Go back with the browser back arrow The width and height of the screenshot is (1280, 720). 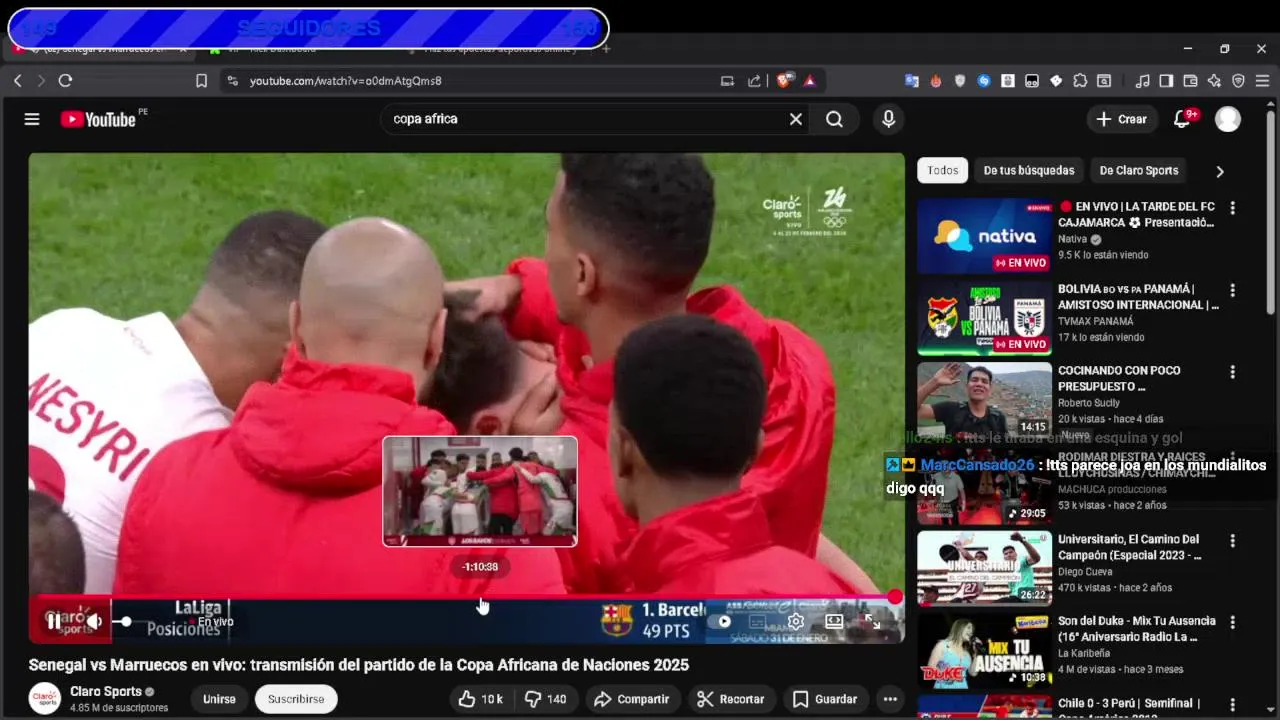pos(17,81)
